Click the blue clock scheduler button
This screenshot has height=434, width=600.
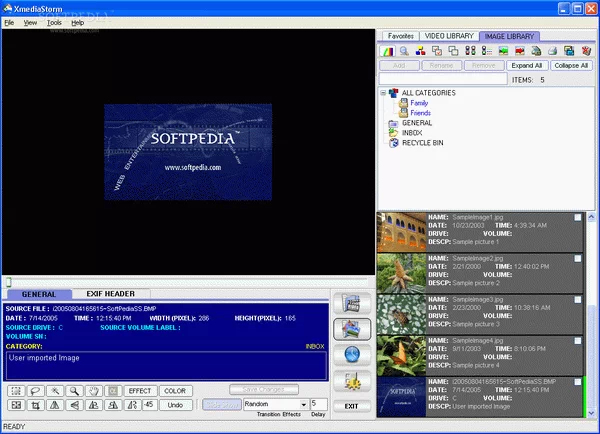coord(352,354)
